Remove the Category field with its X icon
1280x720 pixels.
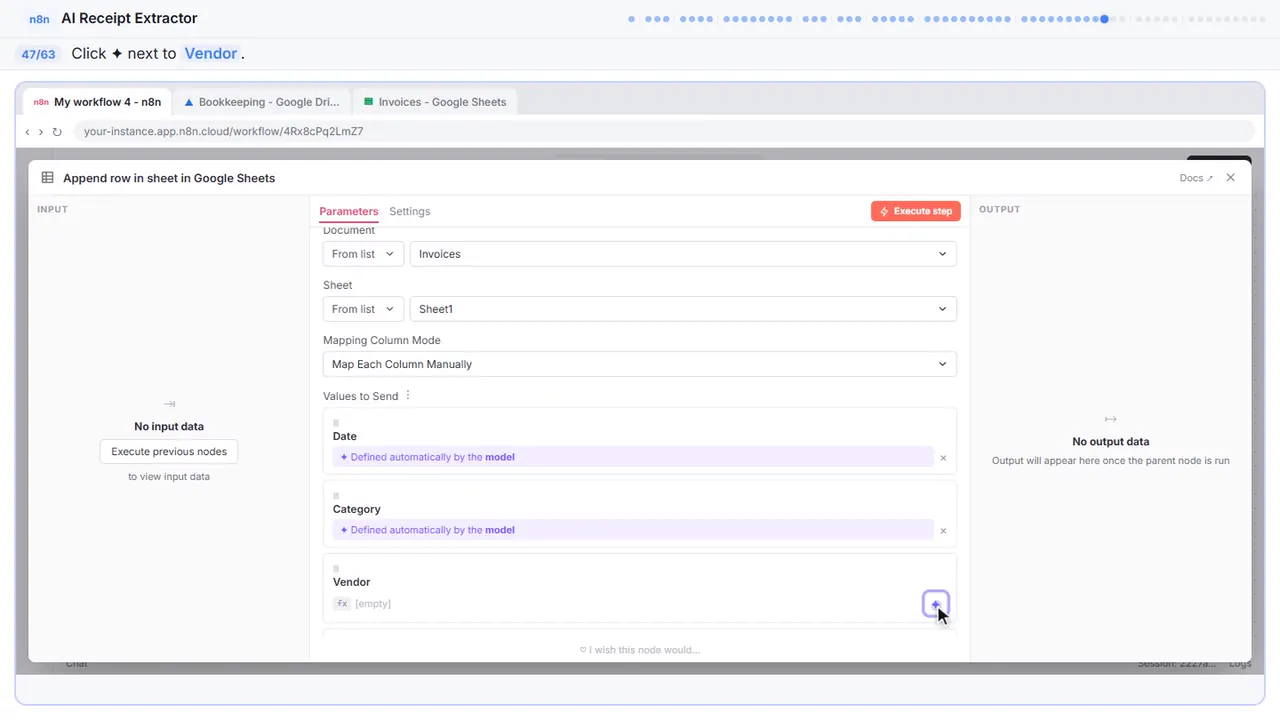click(943, 531)
